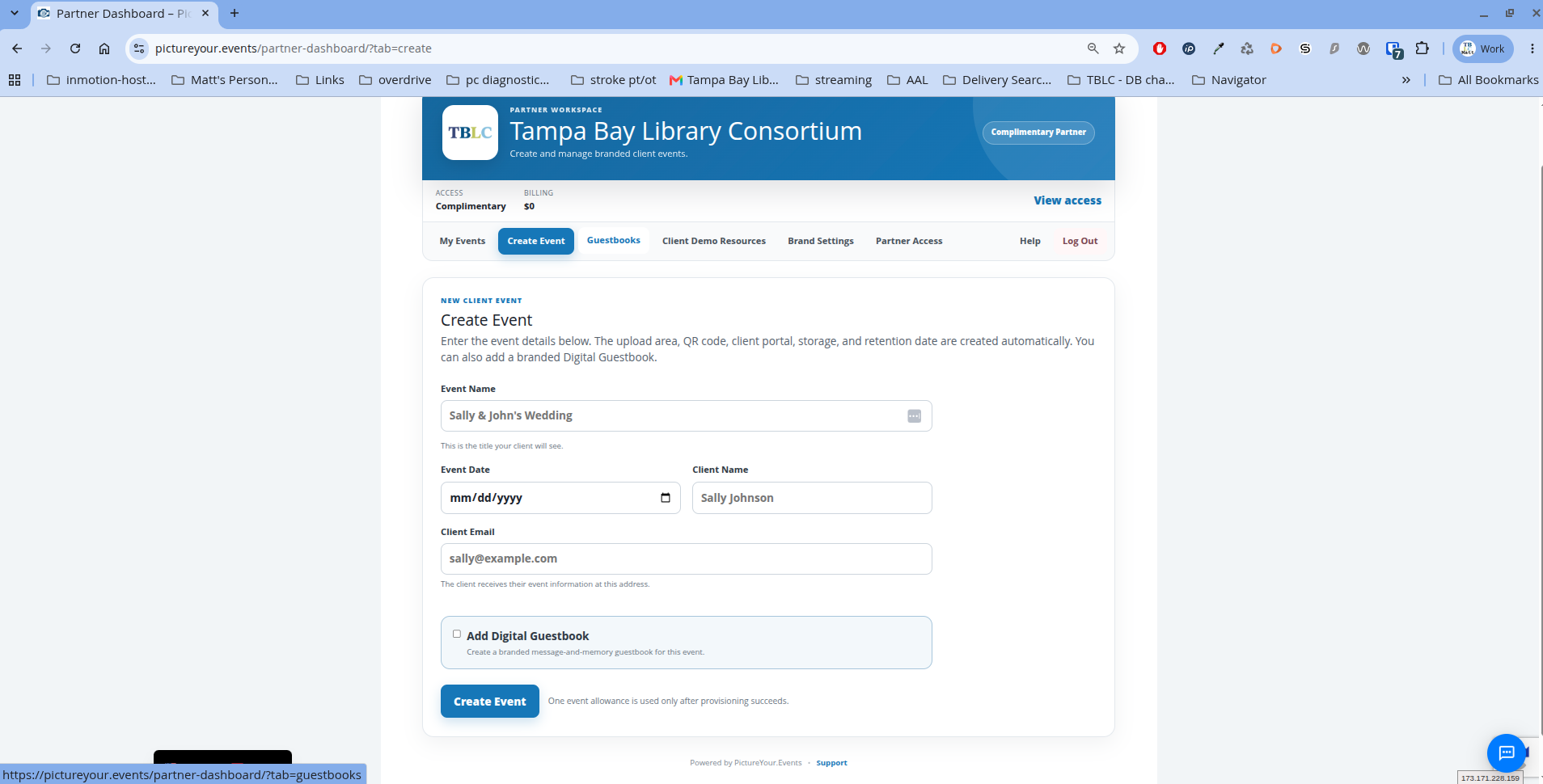Open the streaming bookmarks folder
Screen dimensions: 1543x784
834,80
